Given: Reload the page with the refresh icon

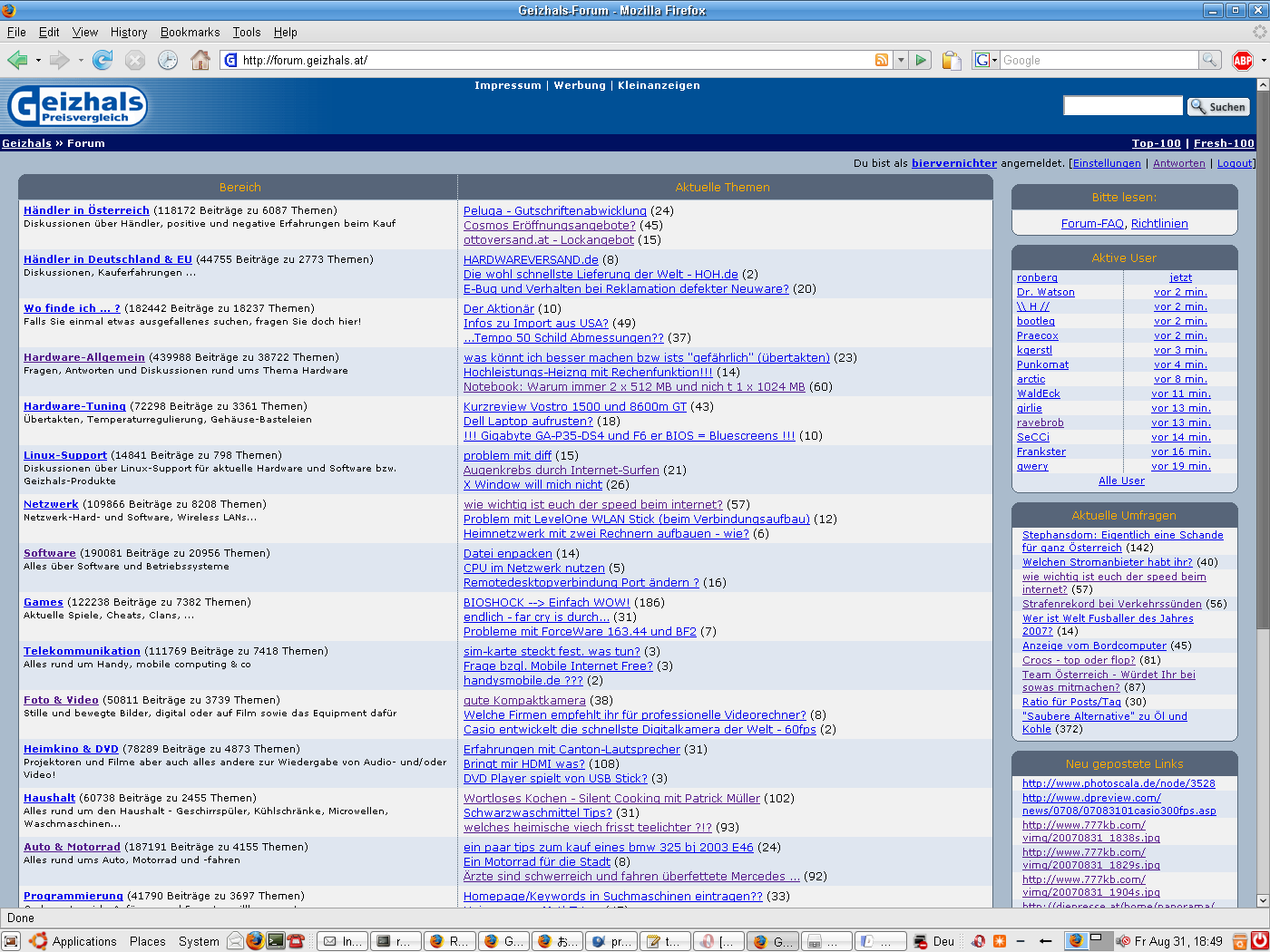Looking at the screenshot, I should [103, 60].
